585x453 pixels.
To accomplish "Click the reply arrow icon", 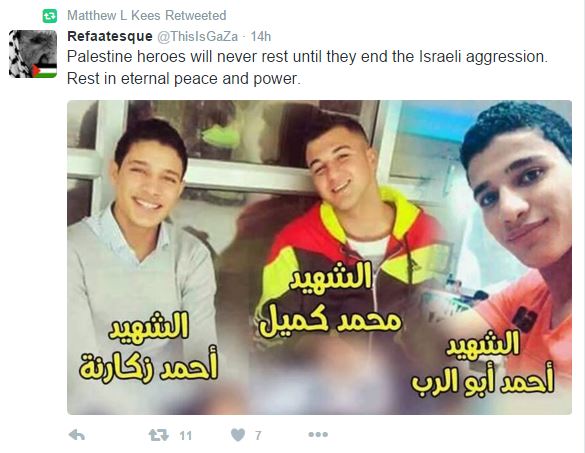I will coord(77,435).
